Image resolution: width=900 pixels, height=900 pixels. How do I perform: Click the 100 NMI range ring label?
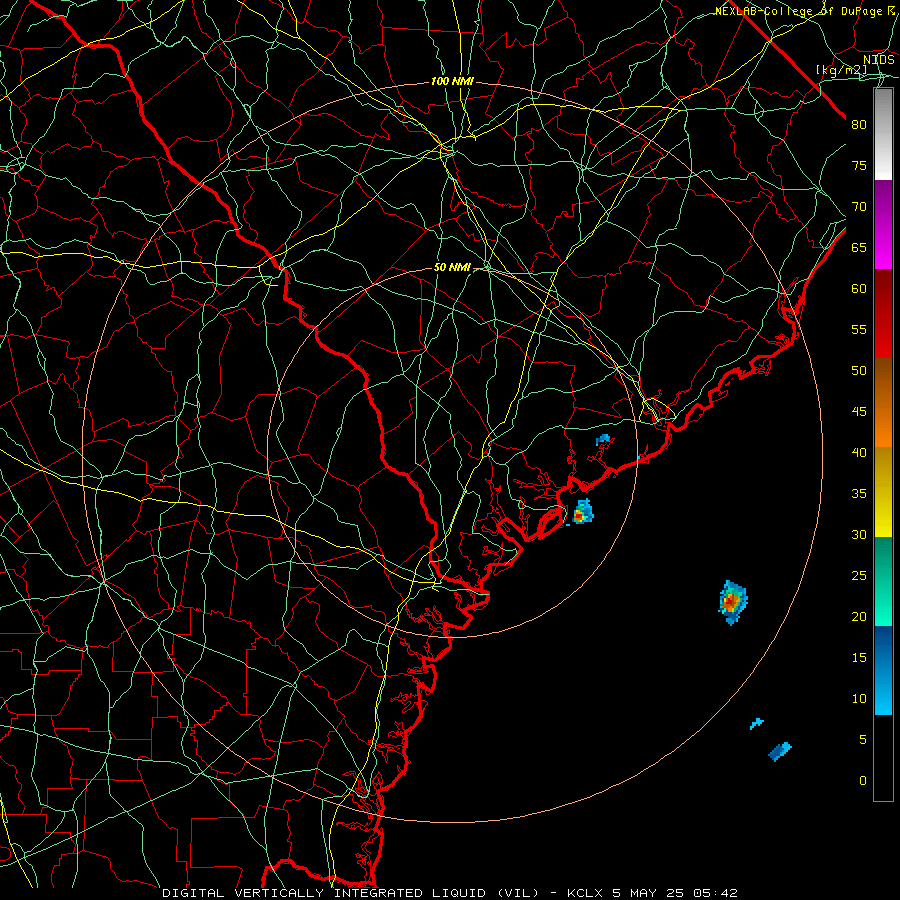452,82
